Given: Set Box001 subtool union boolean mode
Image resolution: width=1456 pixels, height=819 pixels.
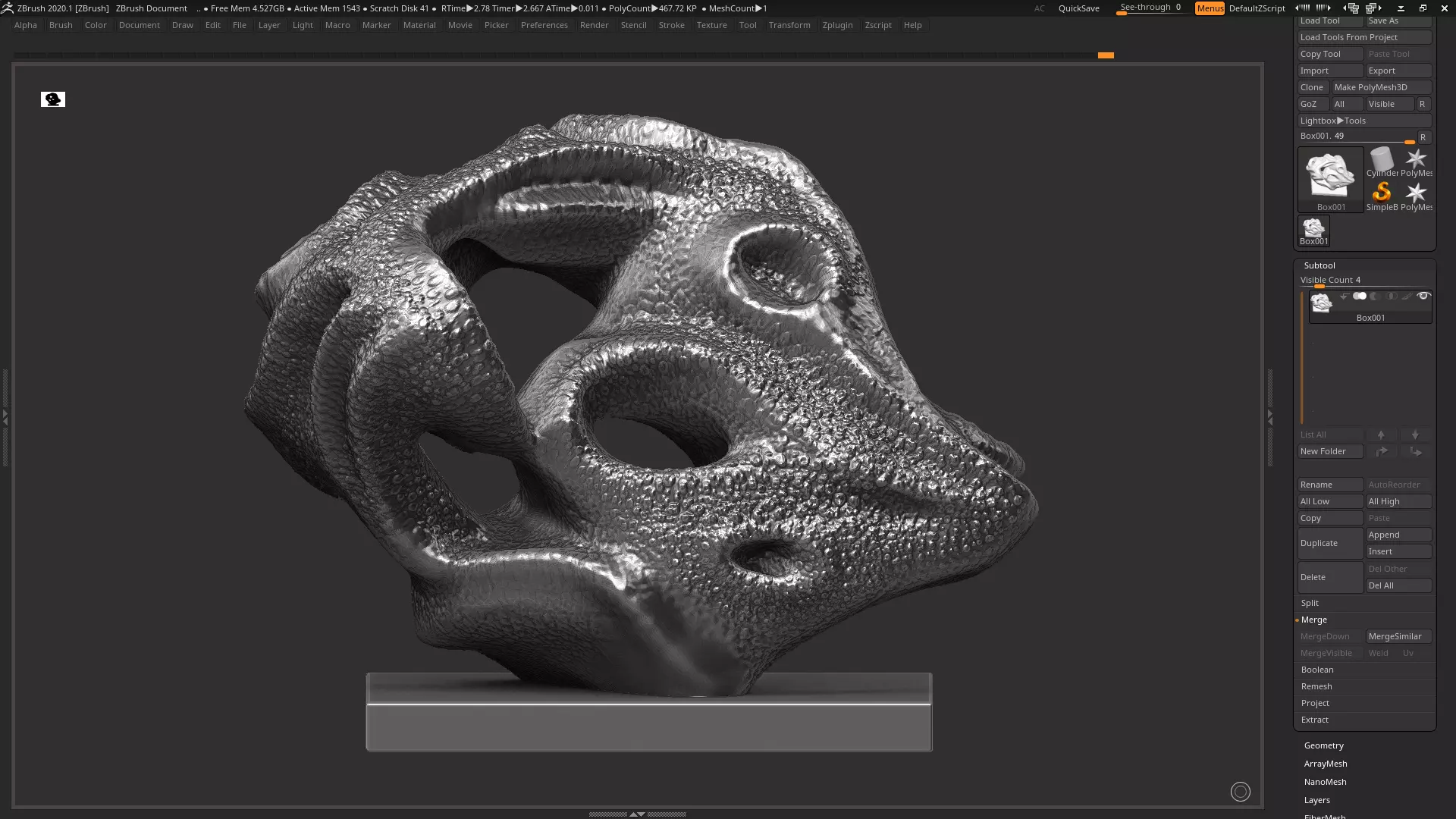Looking at the screenshot, I should point(1360,296).
